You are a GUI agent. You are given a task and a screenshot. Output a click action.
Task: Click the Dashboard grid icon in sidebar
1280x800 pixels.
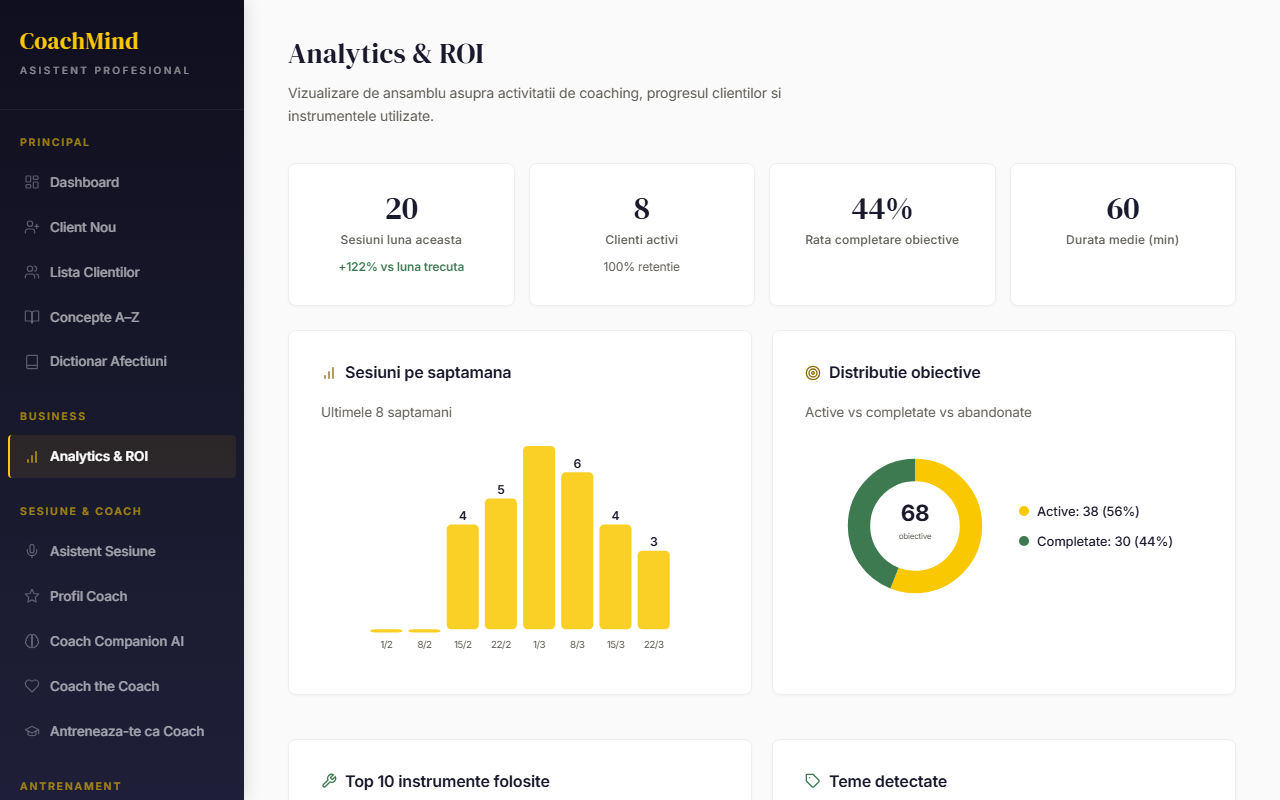coord(32,182)
